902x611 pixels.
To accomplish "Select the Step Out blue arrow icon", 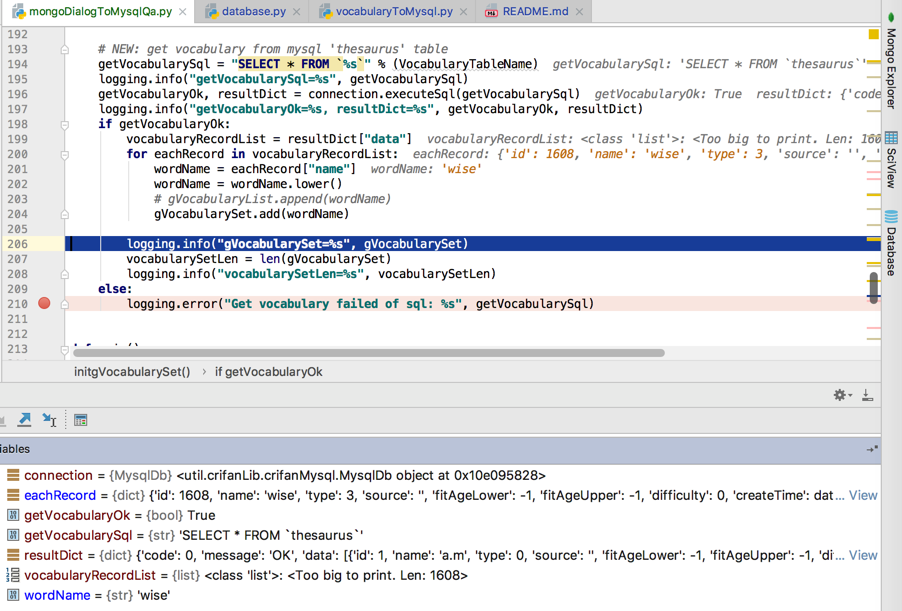I will point(24,419).
